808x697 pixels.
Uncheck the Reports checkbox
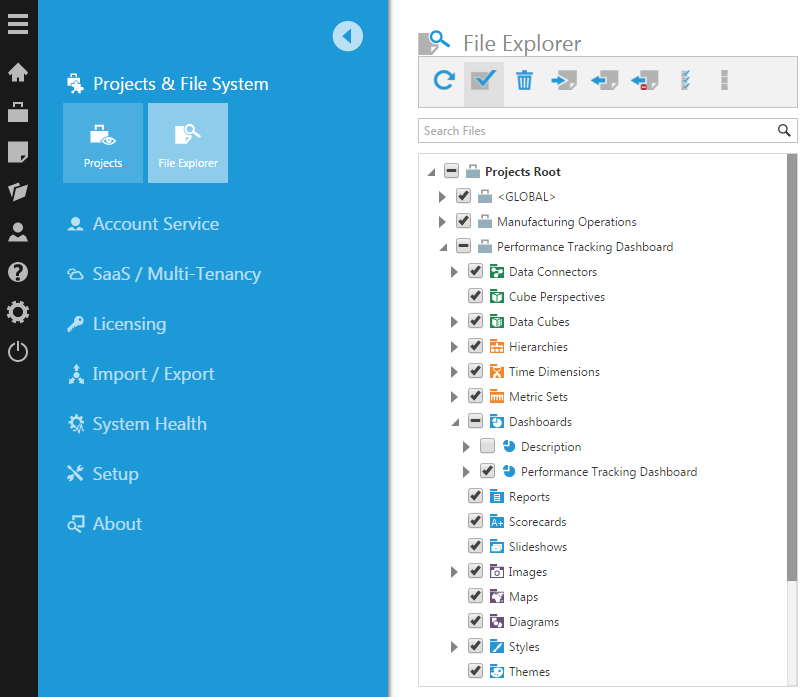pos(475,496)
